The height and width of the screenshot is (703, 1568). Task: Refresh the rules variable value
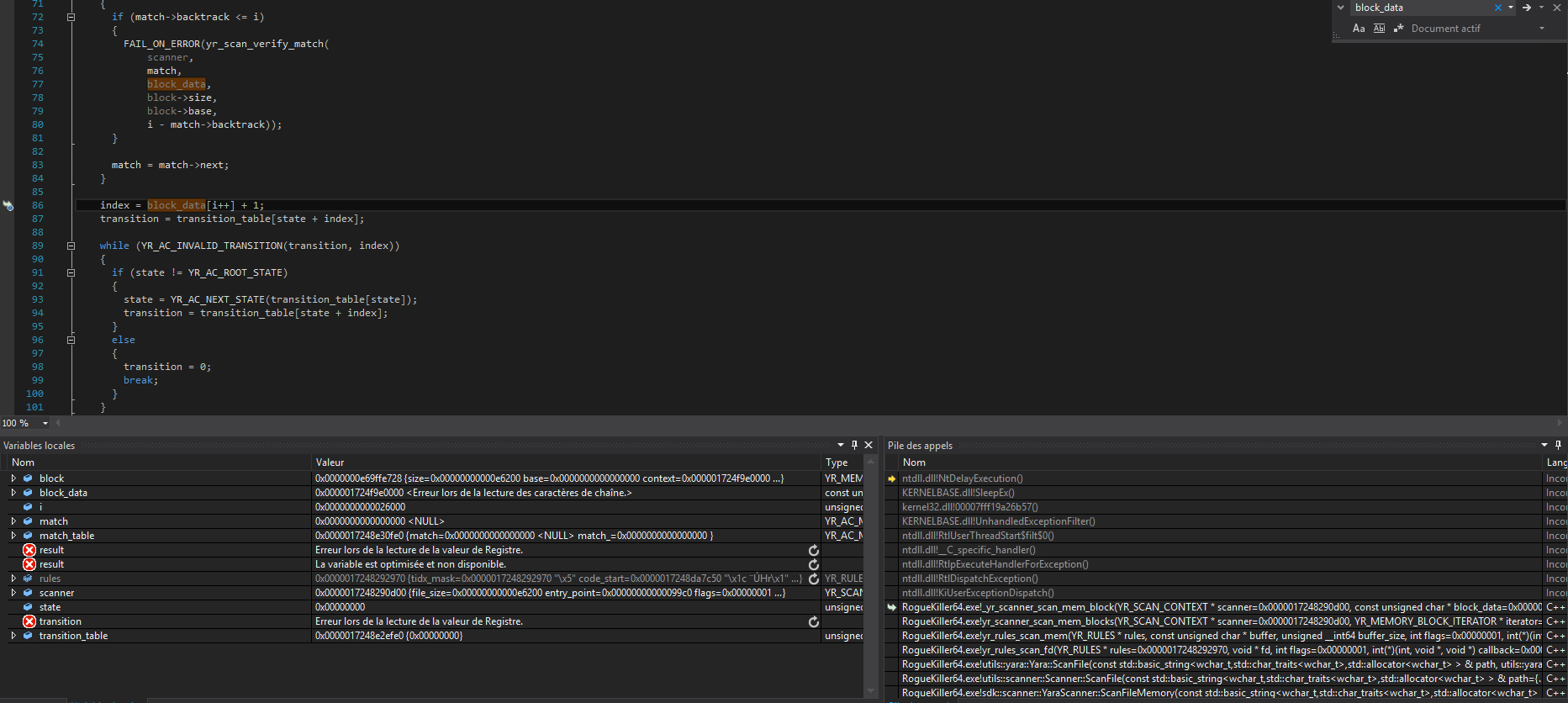pos(814,579)
